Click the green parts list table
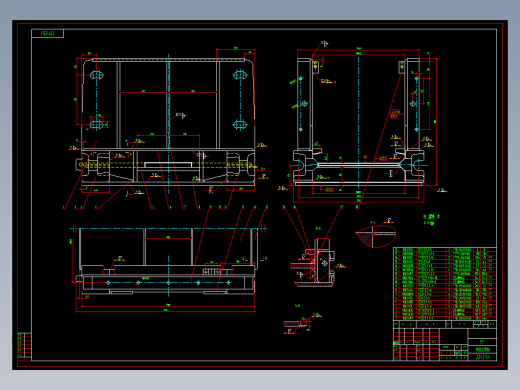This screenshot has width=520, height=390. coord(445,284)
